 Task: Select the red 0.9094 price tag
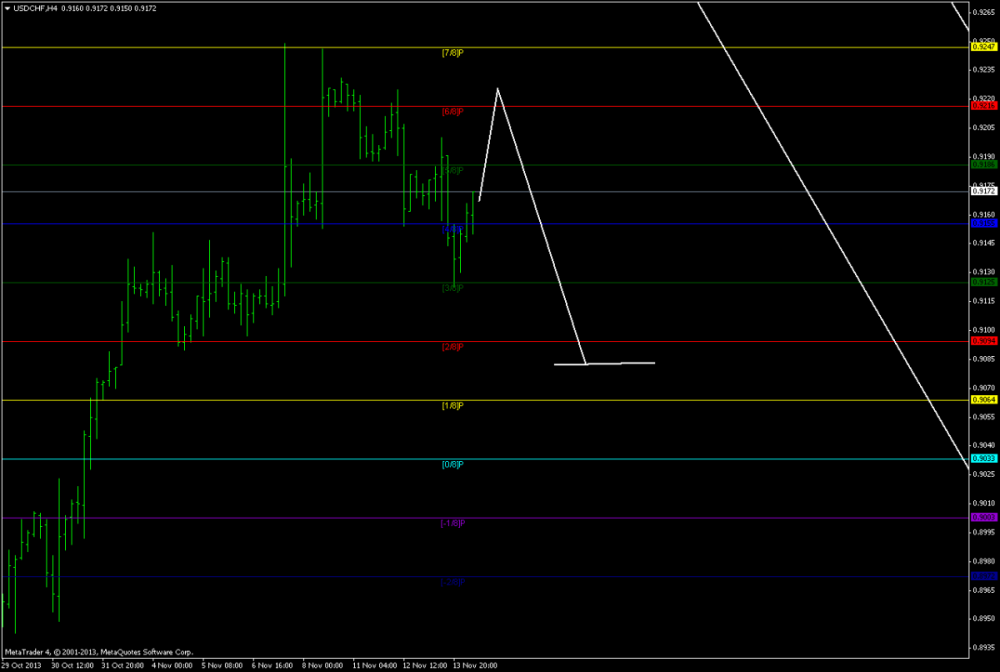pyautogui.click(x=984, y=341)
